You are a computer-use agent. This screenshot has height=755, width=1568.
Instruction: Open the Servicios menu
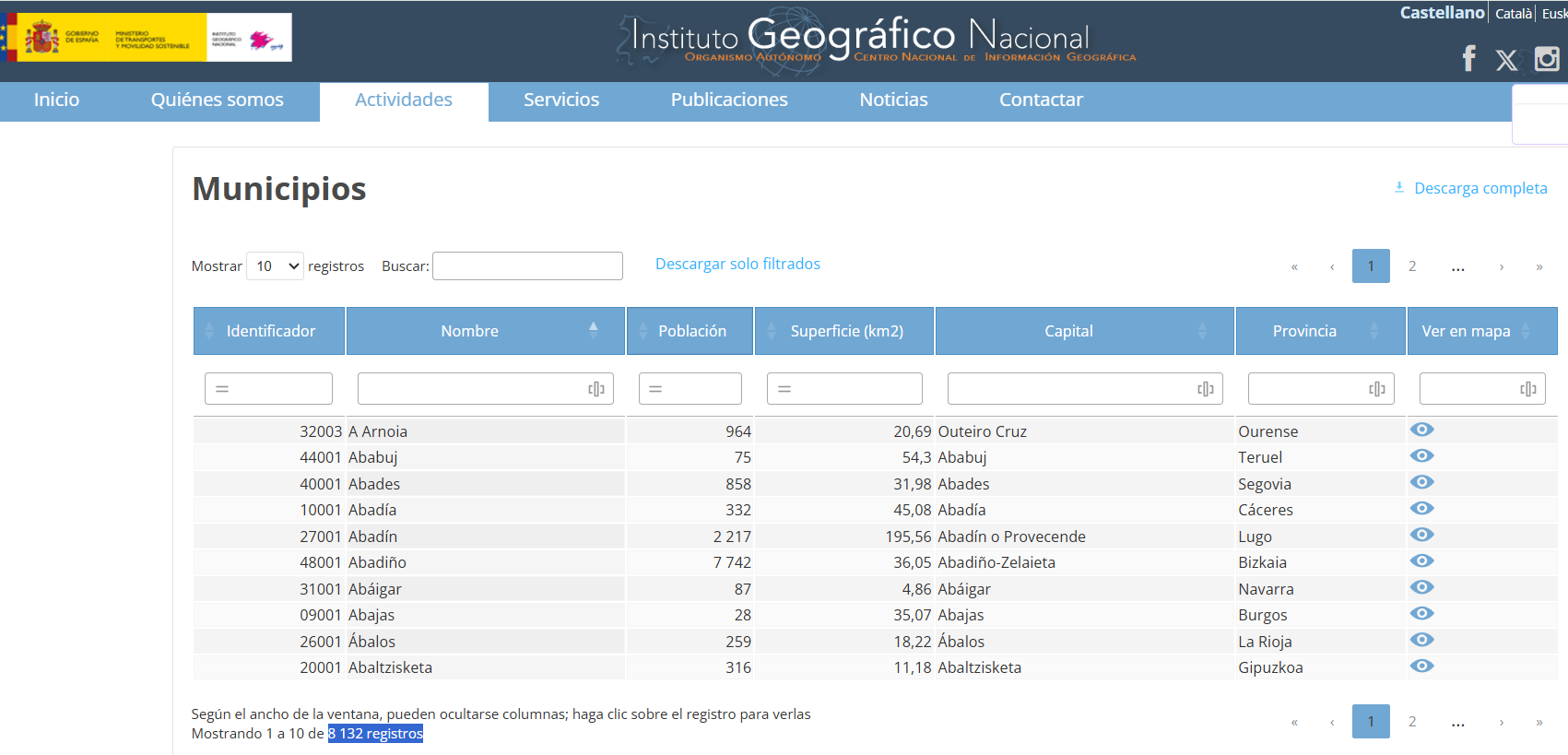pyautogui.click(x=560, y=100)
